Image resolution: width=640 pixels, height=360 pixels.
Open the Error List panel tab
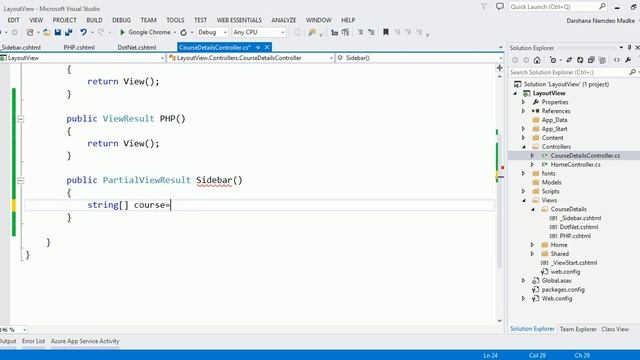33,341
